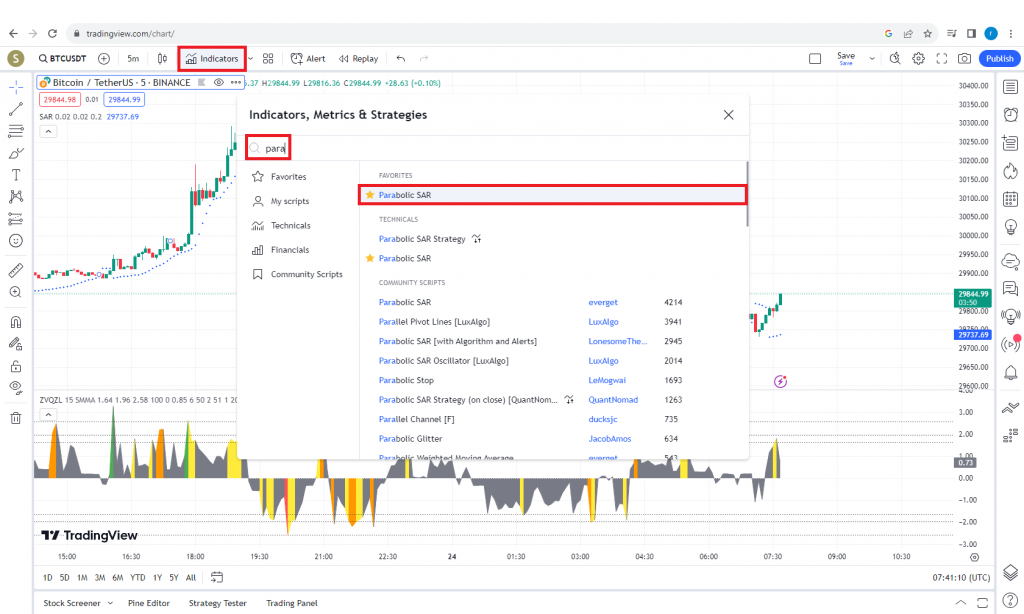Select the zoom in tool
Viewport: 1024px width, 614px height.
pyautogui.click(x=16, y=292)
